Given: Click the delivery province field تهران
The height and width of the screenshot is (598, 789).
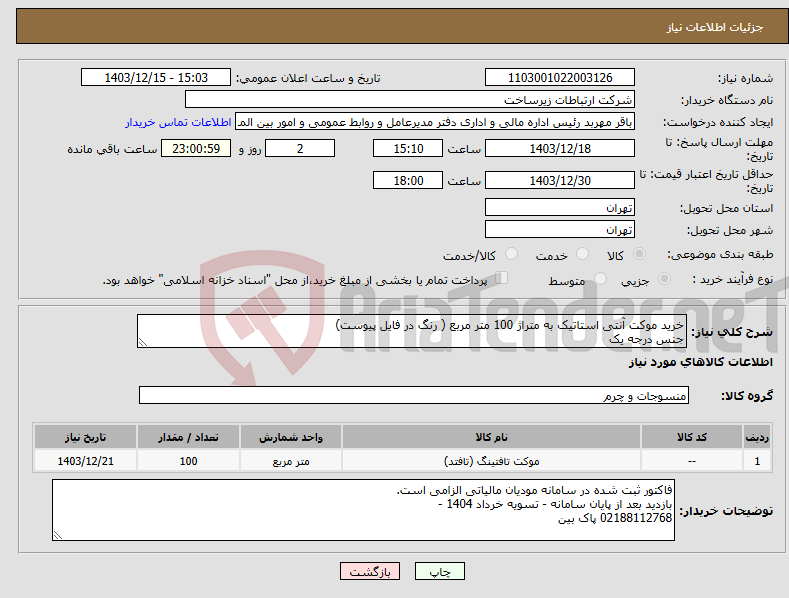Looking at the screenshot, I should [x=560, y=207].
